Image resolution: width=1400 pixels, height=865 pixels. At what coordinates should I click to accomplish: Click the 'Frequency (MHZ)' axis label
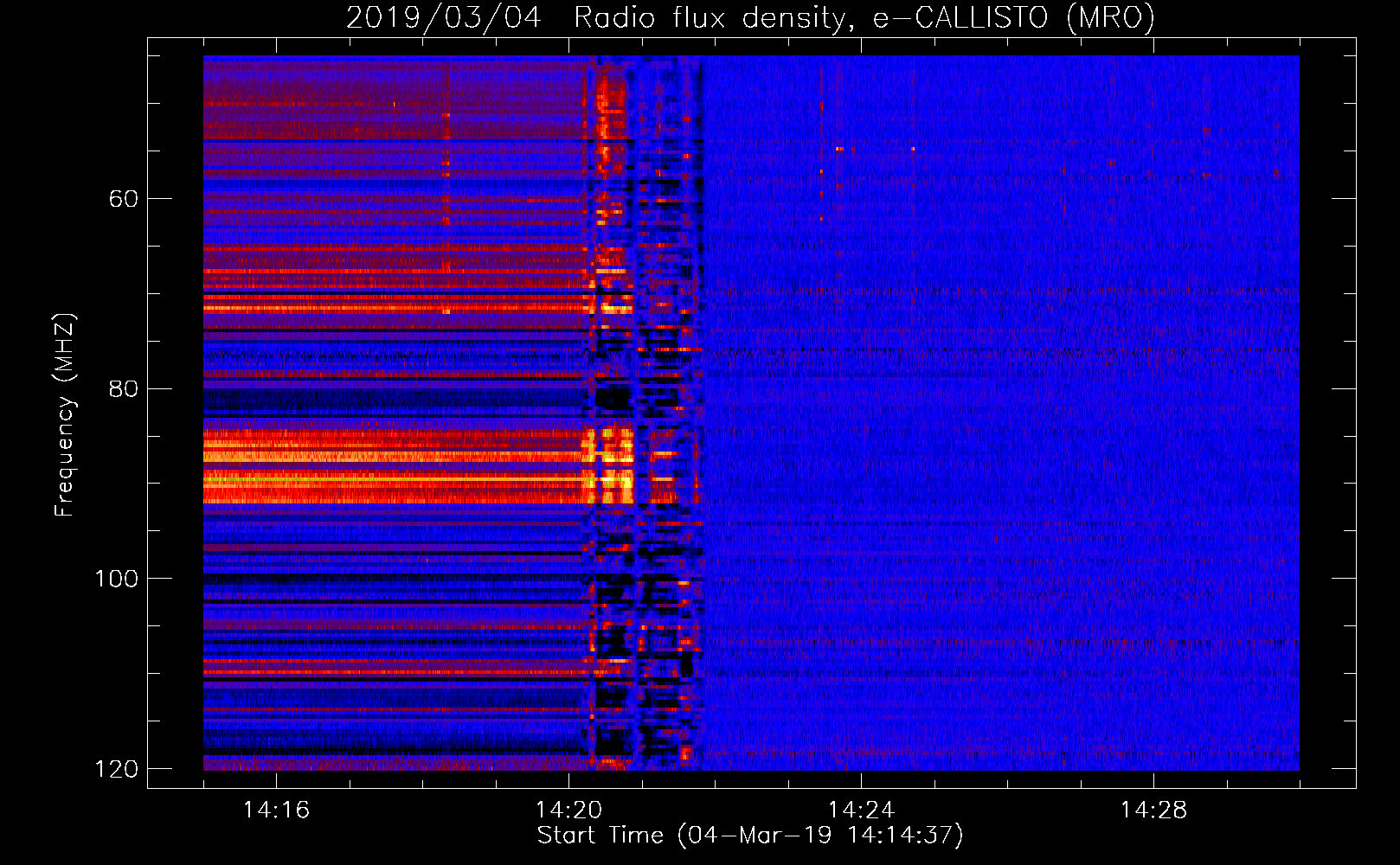(x=66, y=415)
